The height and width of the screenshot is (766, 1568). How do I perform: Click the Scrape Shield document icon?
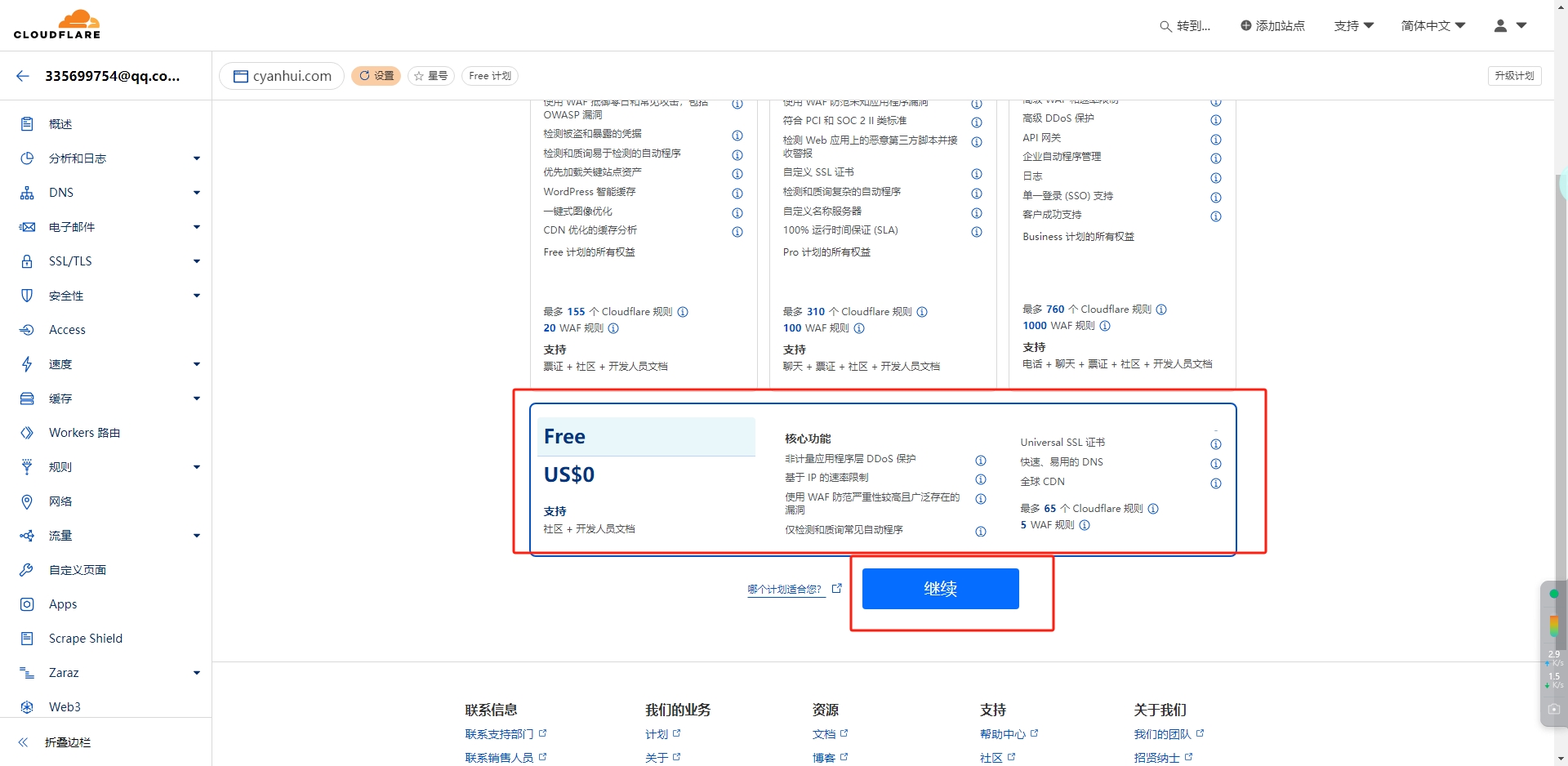click(x=27, y=639)
